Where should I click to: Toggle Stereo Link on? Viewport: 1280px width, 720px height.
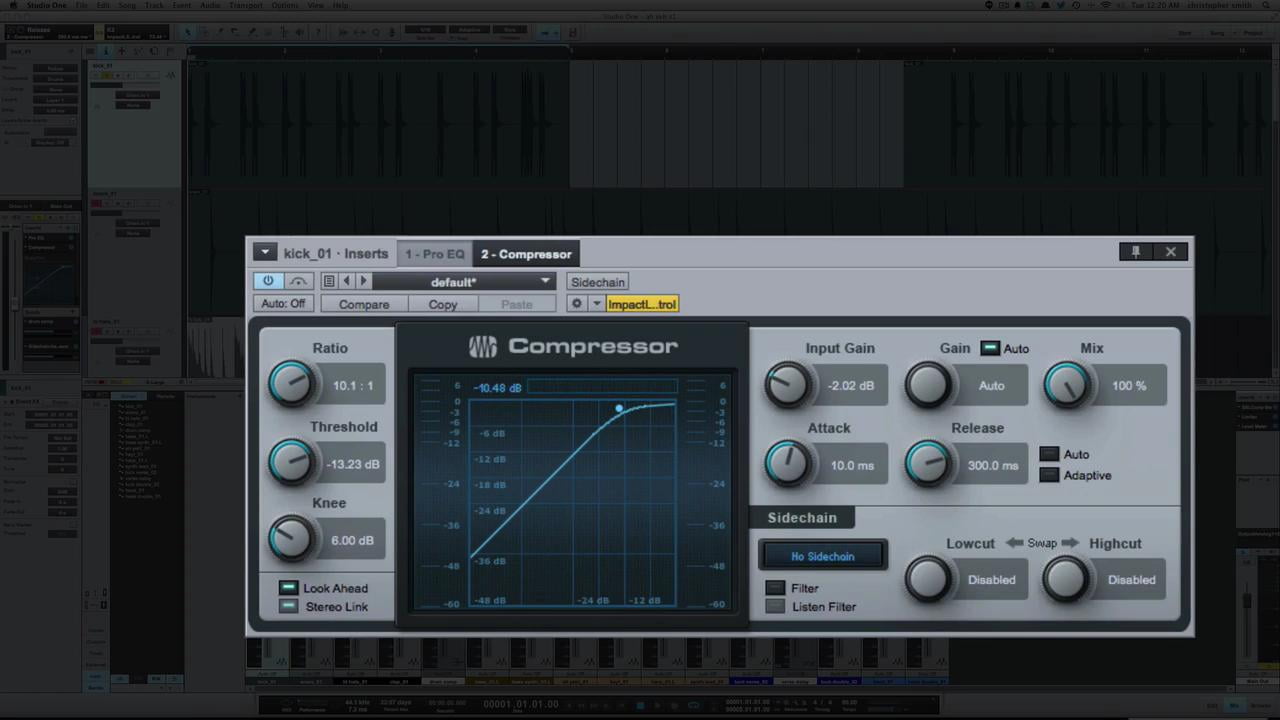point(288,606)
